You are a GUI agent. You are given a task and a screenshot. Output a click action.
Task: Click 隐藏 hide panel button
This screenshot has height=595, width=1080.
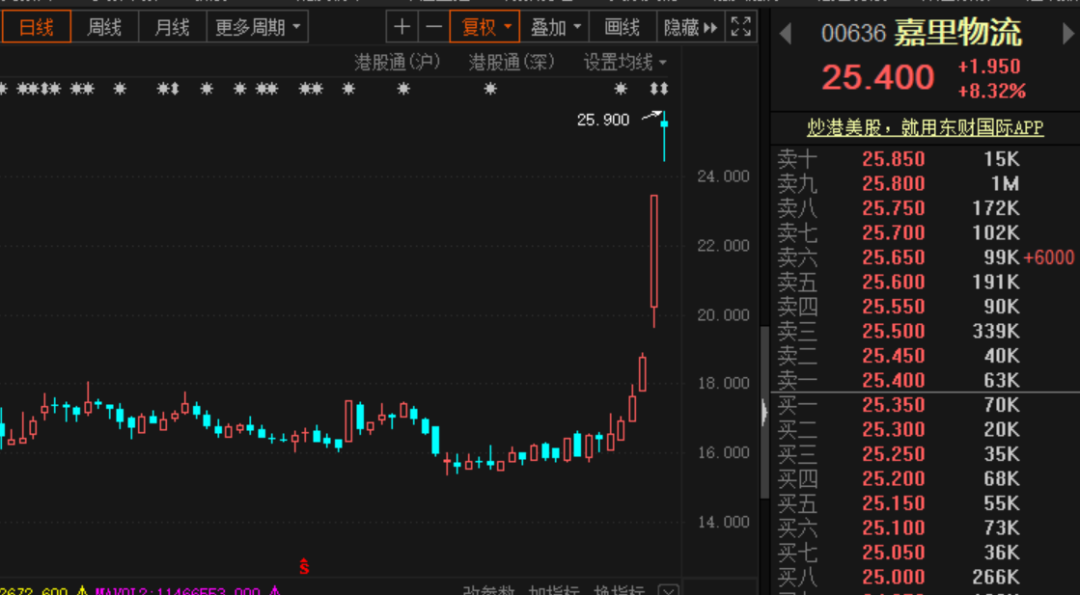[690, 28]
